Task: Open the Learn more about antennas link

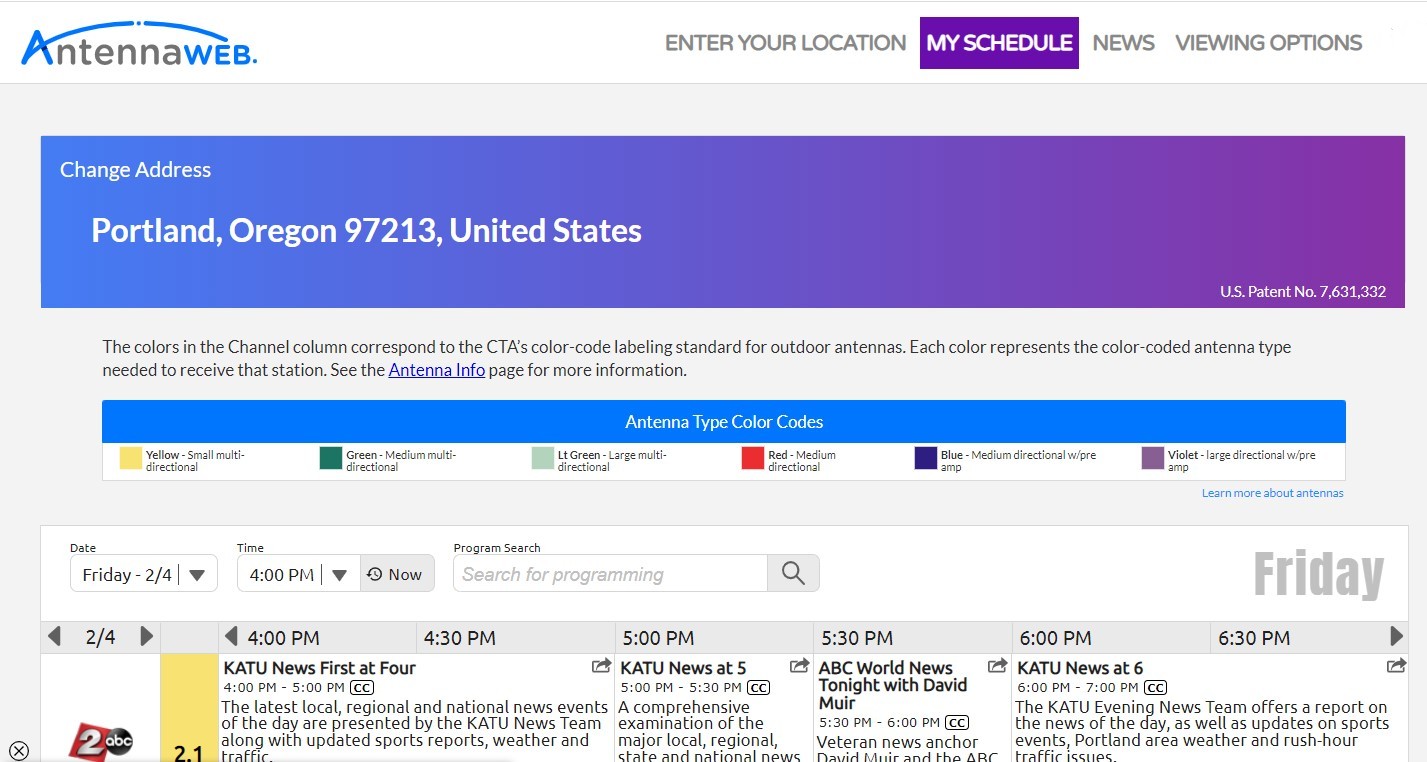Action: (x=1272, y=493)
